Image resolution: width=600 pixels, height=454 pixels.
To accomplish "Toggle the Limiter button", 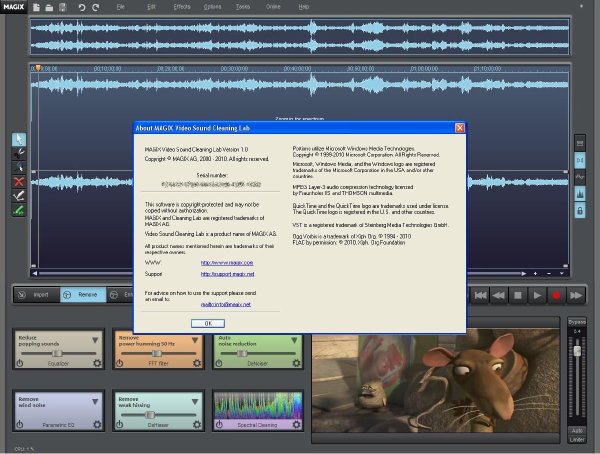I will point(577,439).
